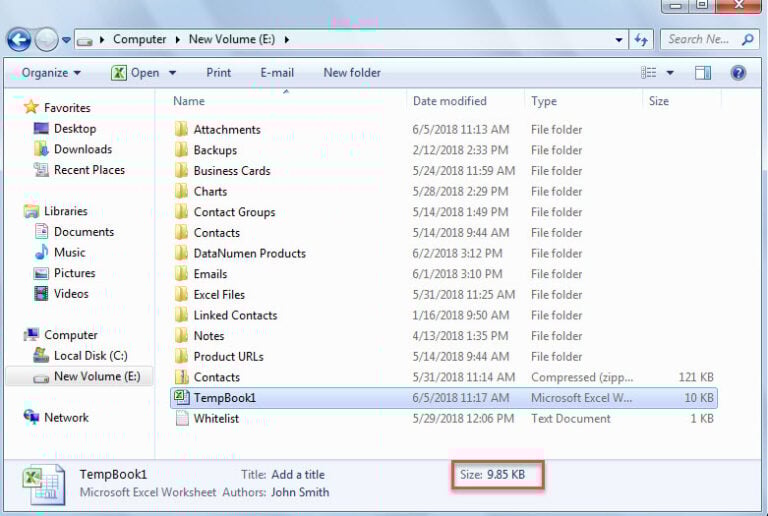768x516 pixels.
Task: Select the Linked Contacts folder icon
Action: [181, 315]
